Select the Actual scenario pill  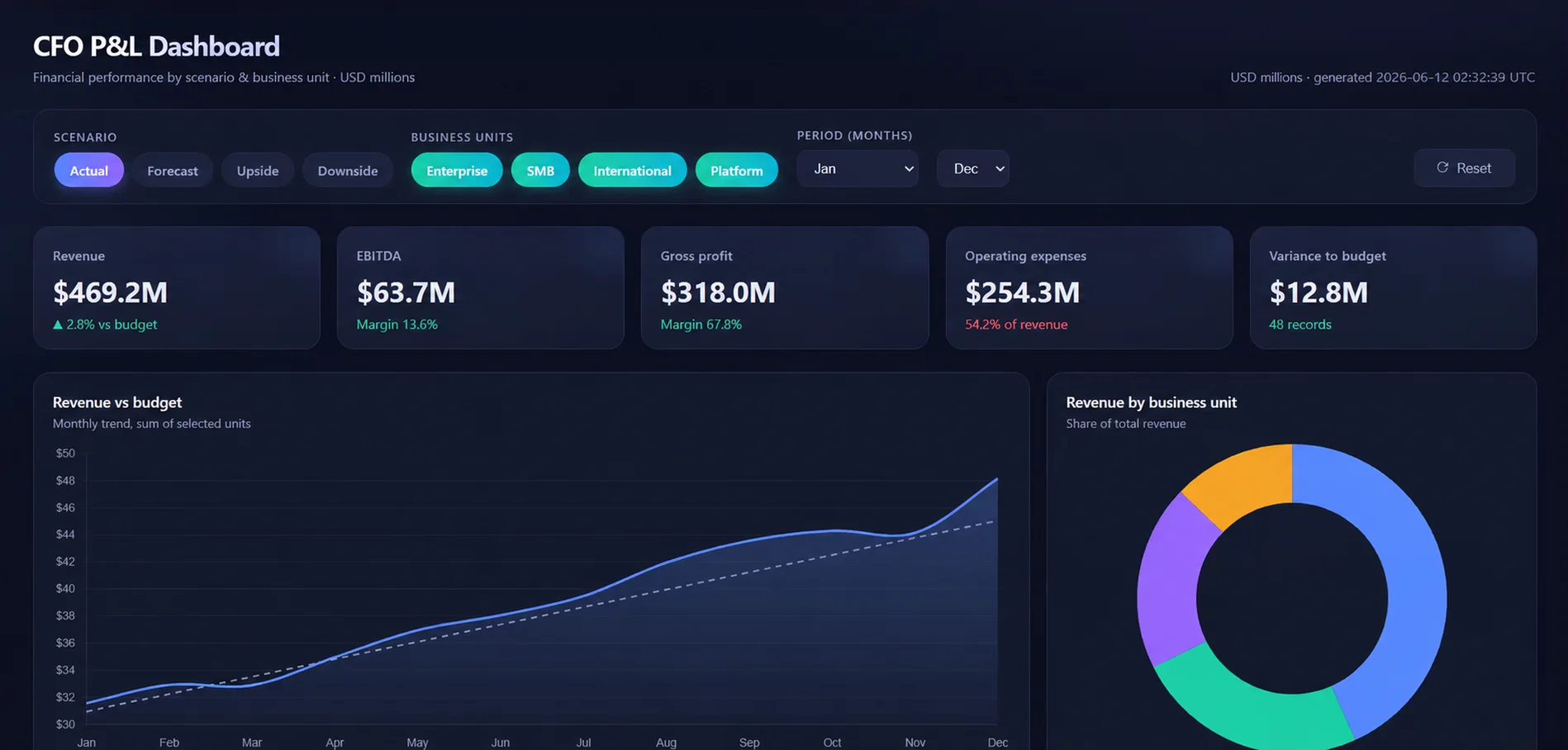[88, 170]
